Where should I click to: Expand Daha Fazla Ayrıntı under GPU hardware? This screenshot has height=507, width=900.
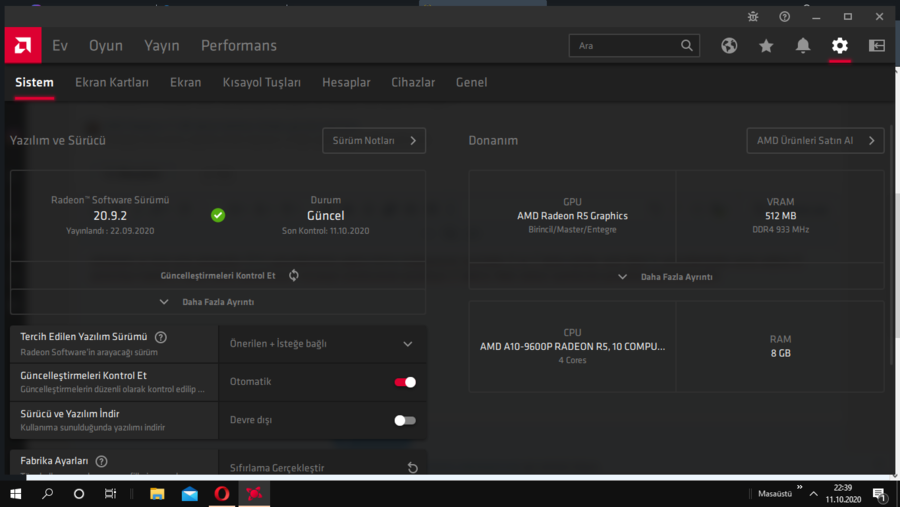coord(677,277)
